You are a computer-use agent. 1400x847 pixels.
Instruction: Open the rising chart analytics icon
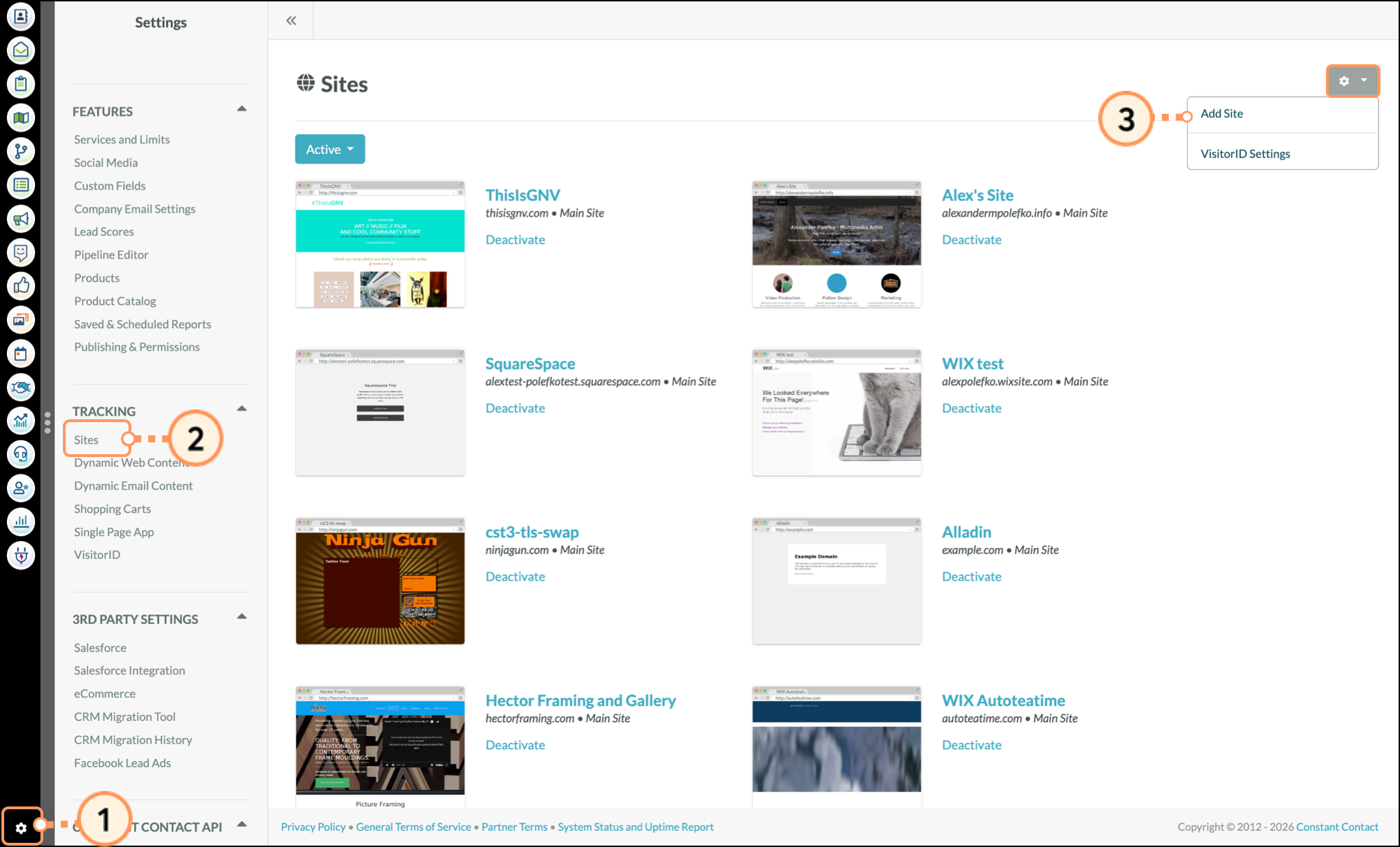click(x=21, y=421)
